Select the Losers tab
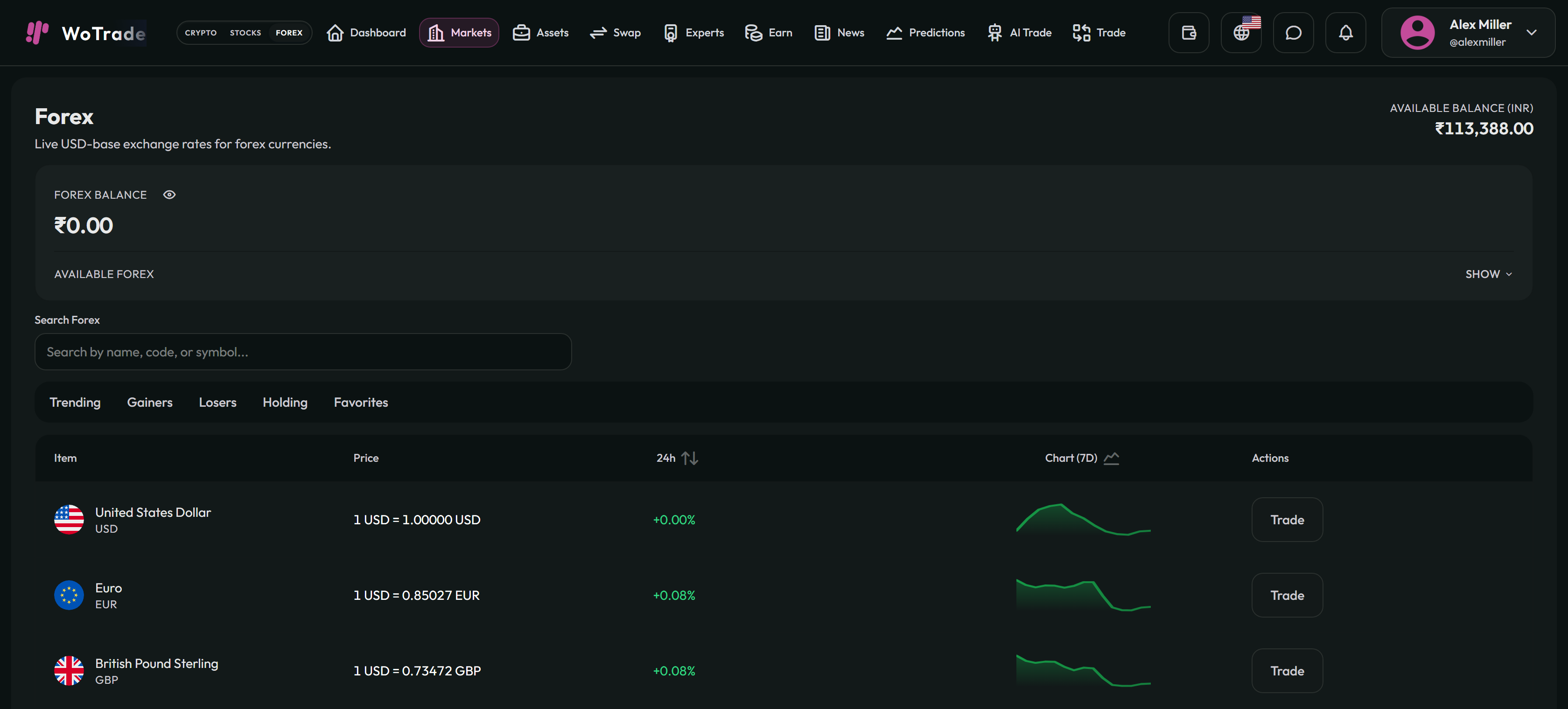Screen dimensions: 1568x709 217,402
